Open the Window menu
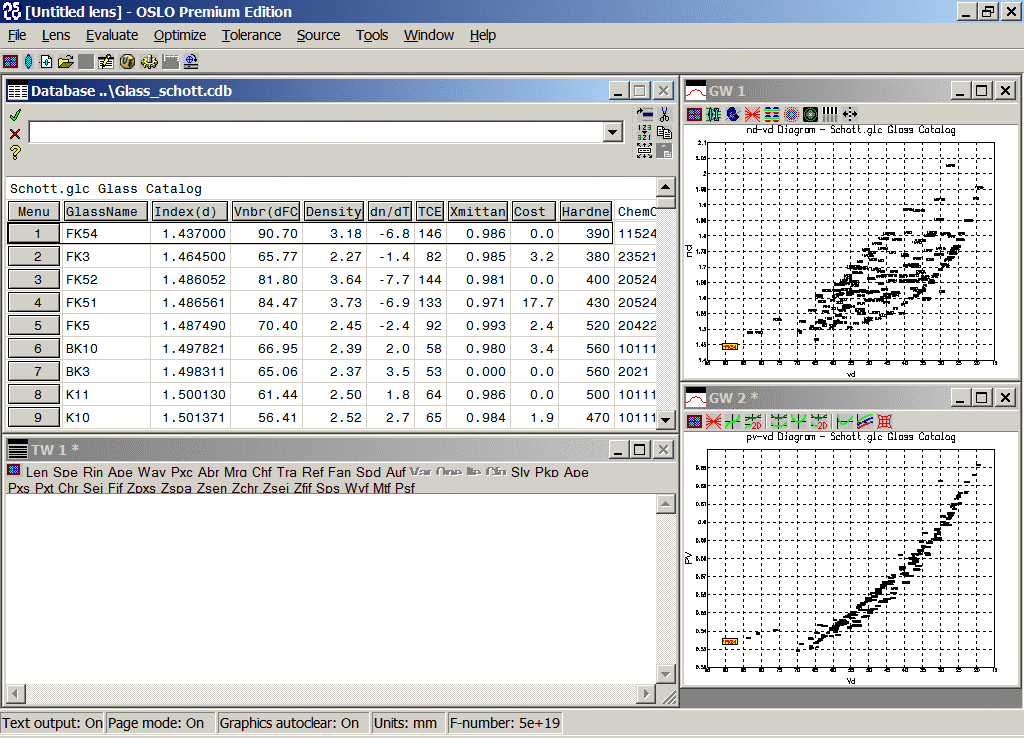Image resolution: width=1024 pixels, height=738 pixels. tap(428, 35)
